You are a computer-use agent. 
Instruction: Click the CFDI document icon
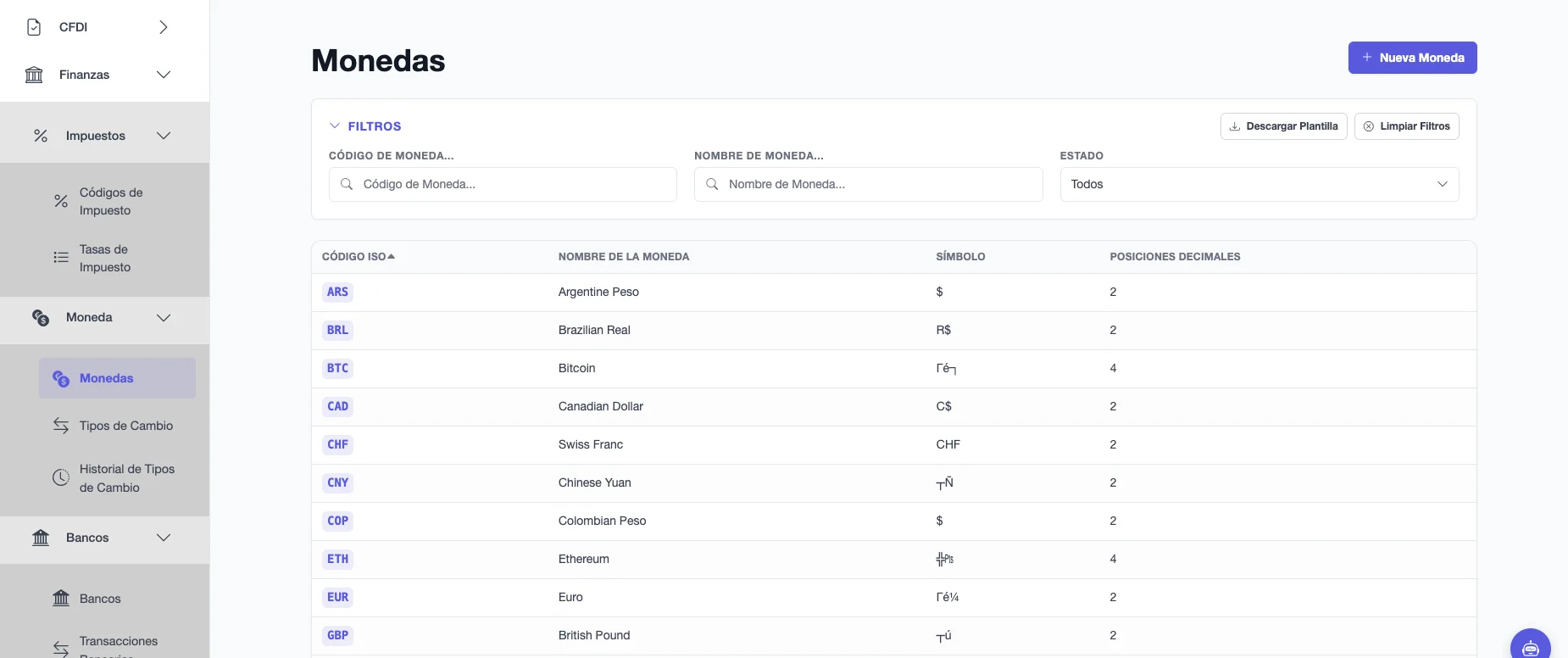pyautogui.click(x=34, y=27)
